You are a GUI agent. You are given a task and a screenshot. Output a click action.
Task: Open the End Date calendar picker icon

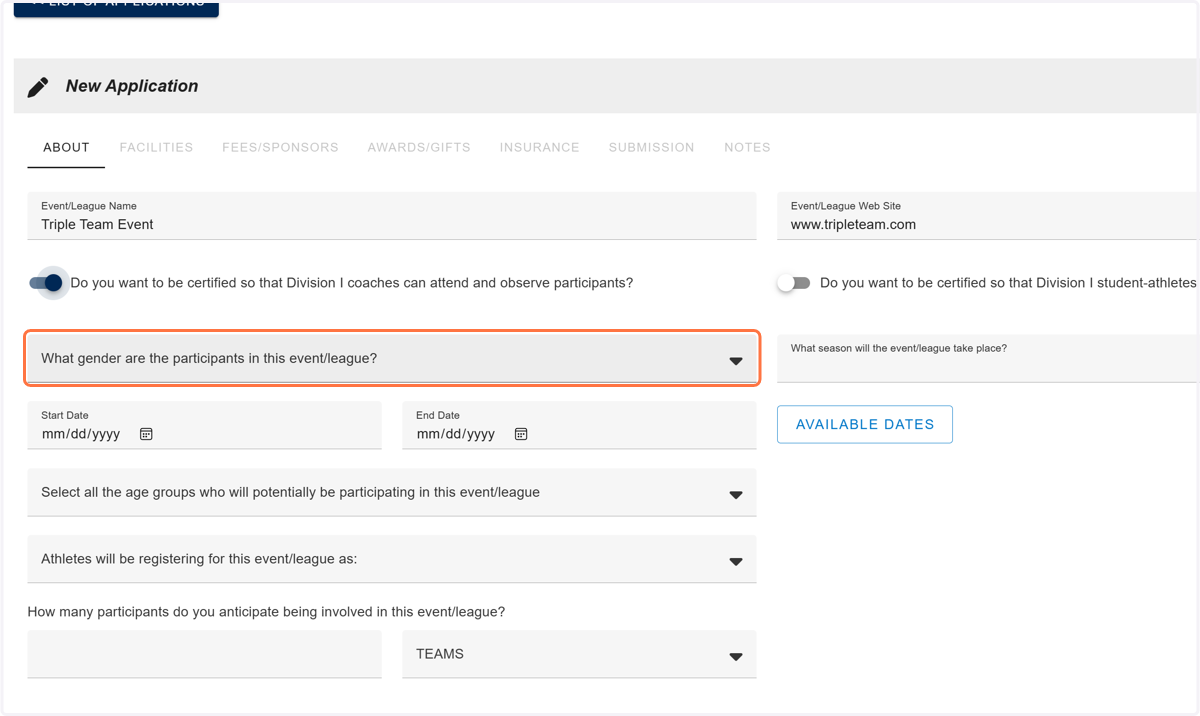(521, 434)
